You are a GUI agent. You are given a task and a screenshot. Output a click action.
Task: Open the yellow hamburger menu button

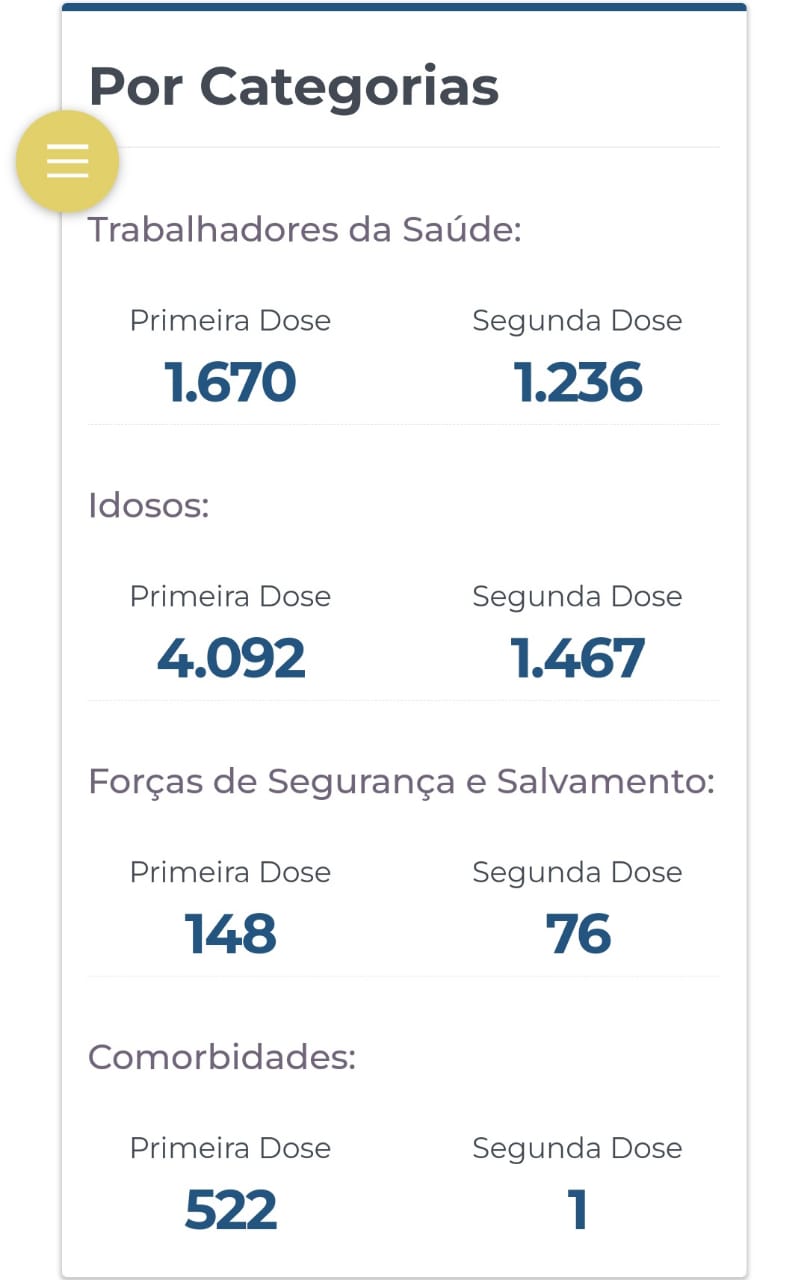[x=67, y=161]
